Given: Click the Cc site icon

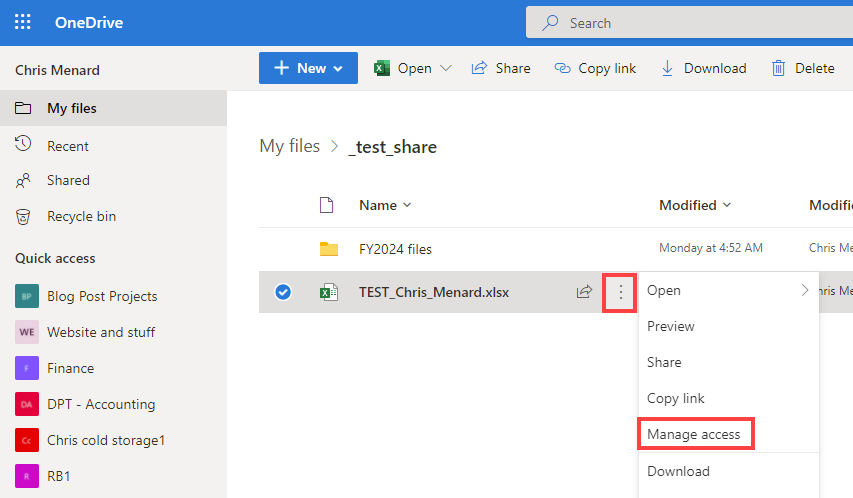Looking at the screenshot, I should 27,440.
